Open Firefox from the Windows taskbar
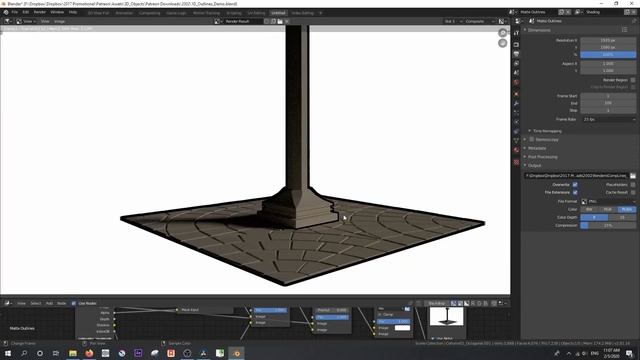This screenshot has width=640, height=360. pos(89,353)
